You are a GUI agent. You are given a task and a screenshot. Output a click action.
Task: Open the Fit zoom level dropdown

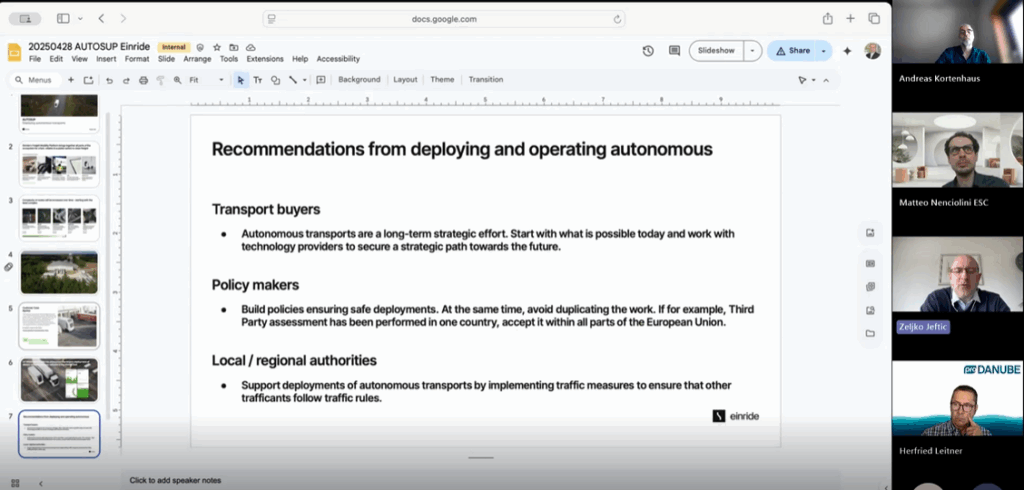205,80
